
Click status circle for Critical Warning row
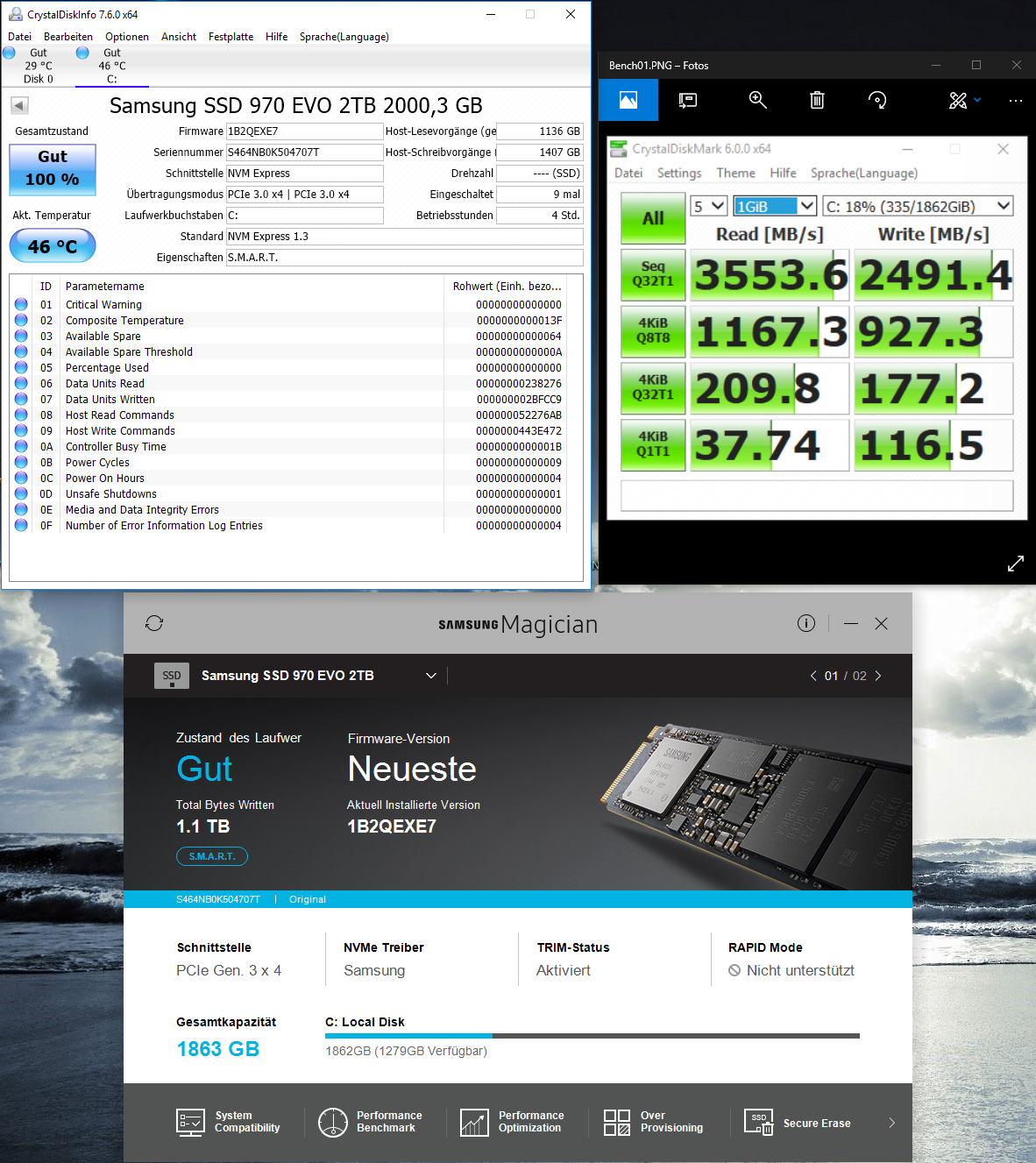pyautogui.click(x=21, y=304)
